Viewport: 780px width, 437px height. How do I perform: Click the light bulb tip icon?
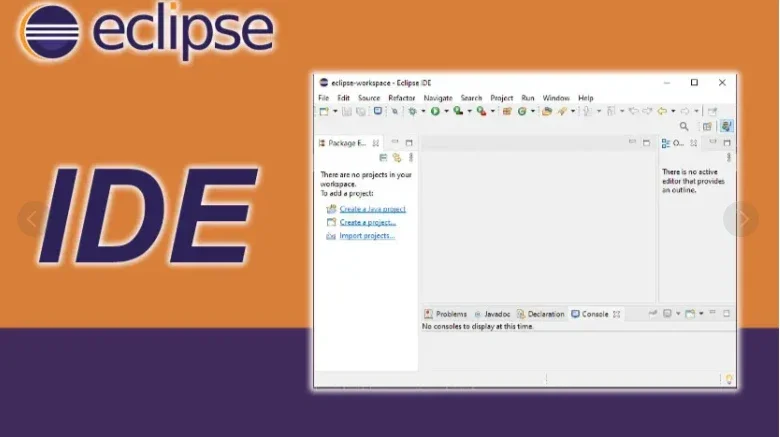tap(729, 379)
